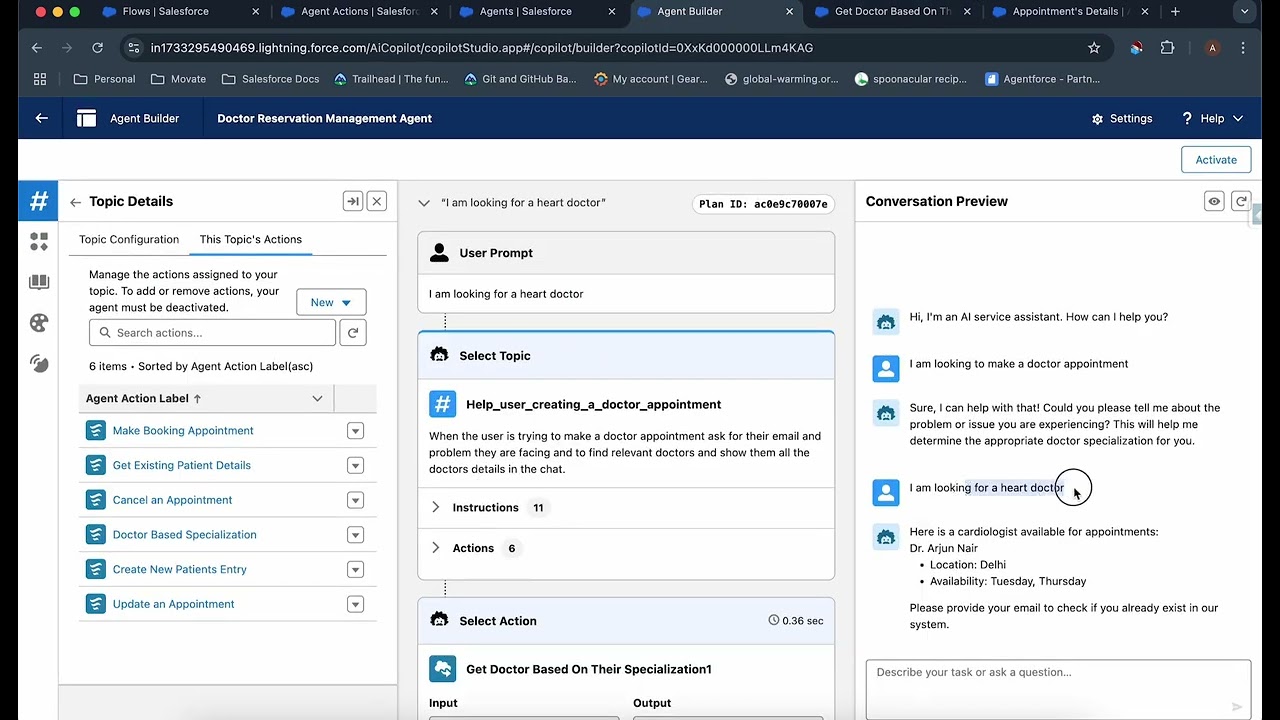Select This Topic's Actions tab

click(x=250, y=239)
